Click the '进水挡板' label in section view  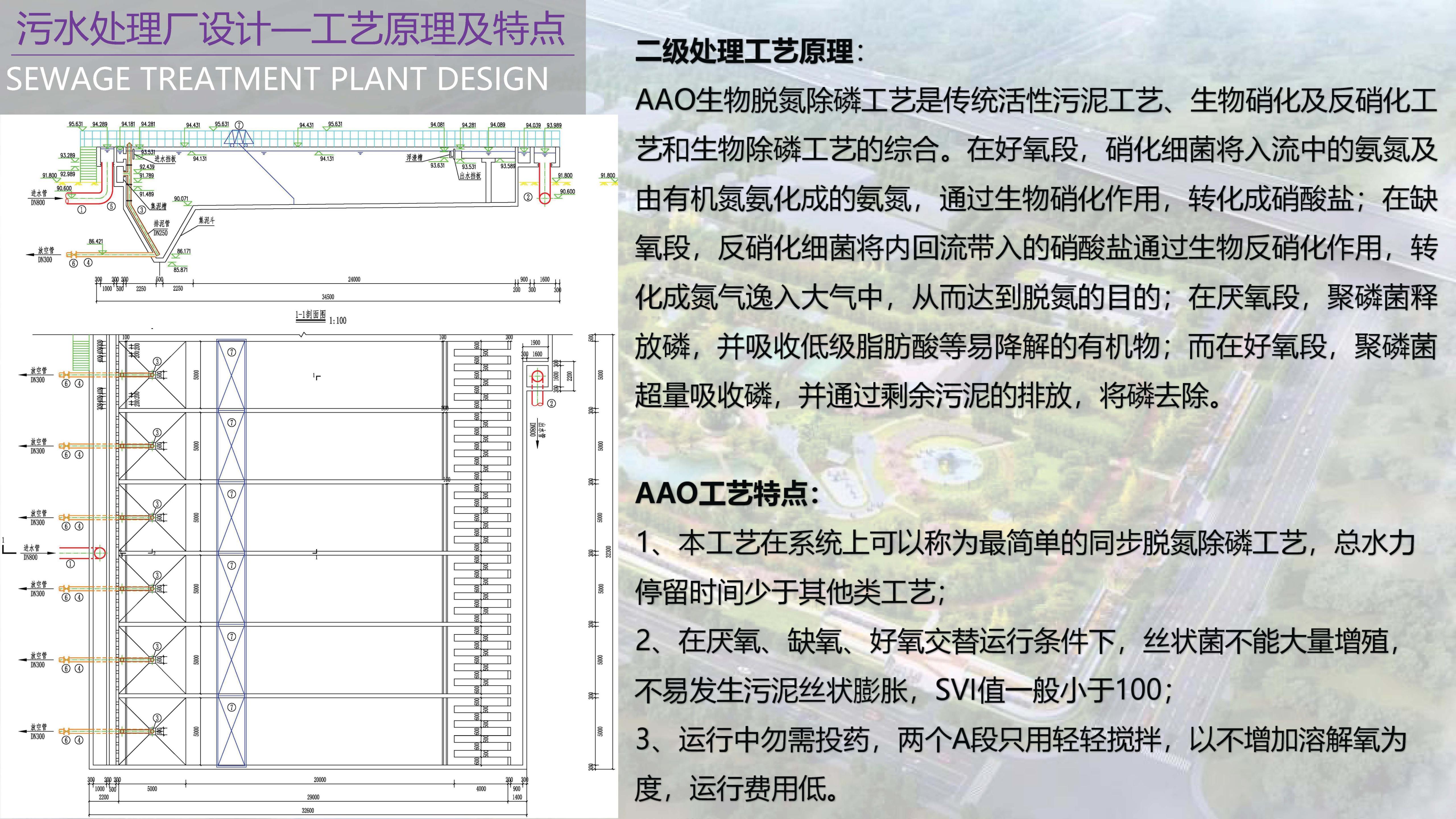165,159
